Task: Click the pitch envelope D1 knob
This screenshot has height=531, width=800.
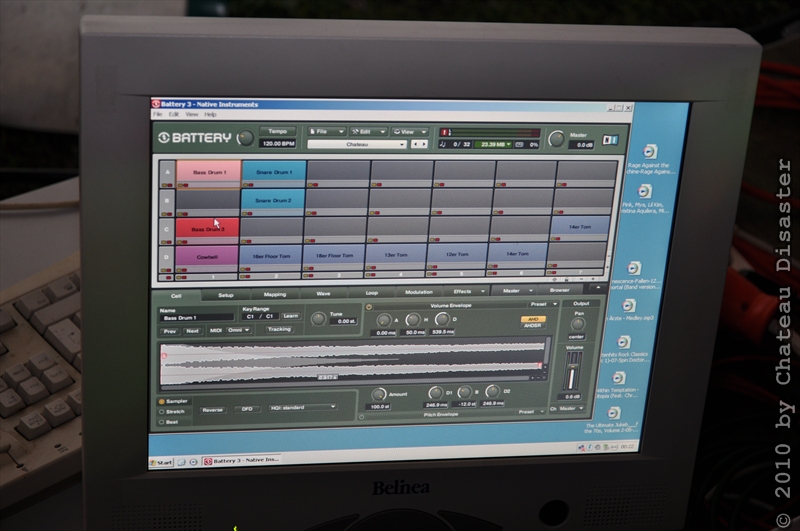Action: (x=435, y=392)
